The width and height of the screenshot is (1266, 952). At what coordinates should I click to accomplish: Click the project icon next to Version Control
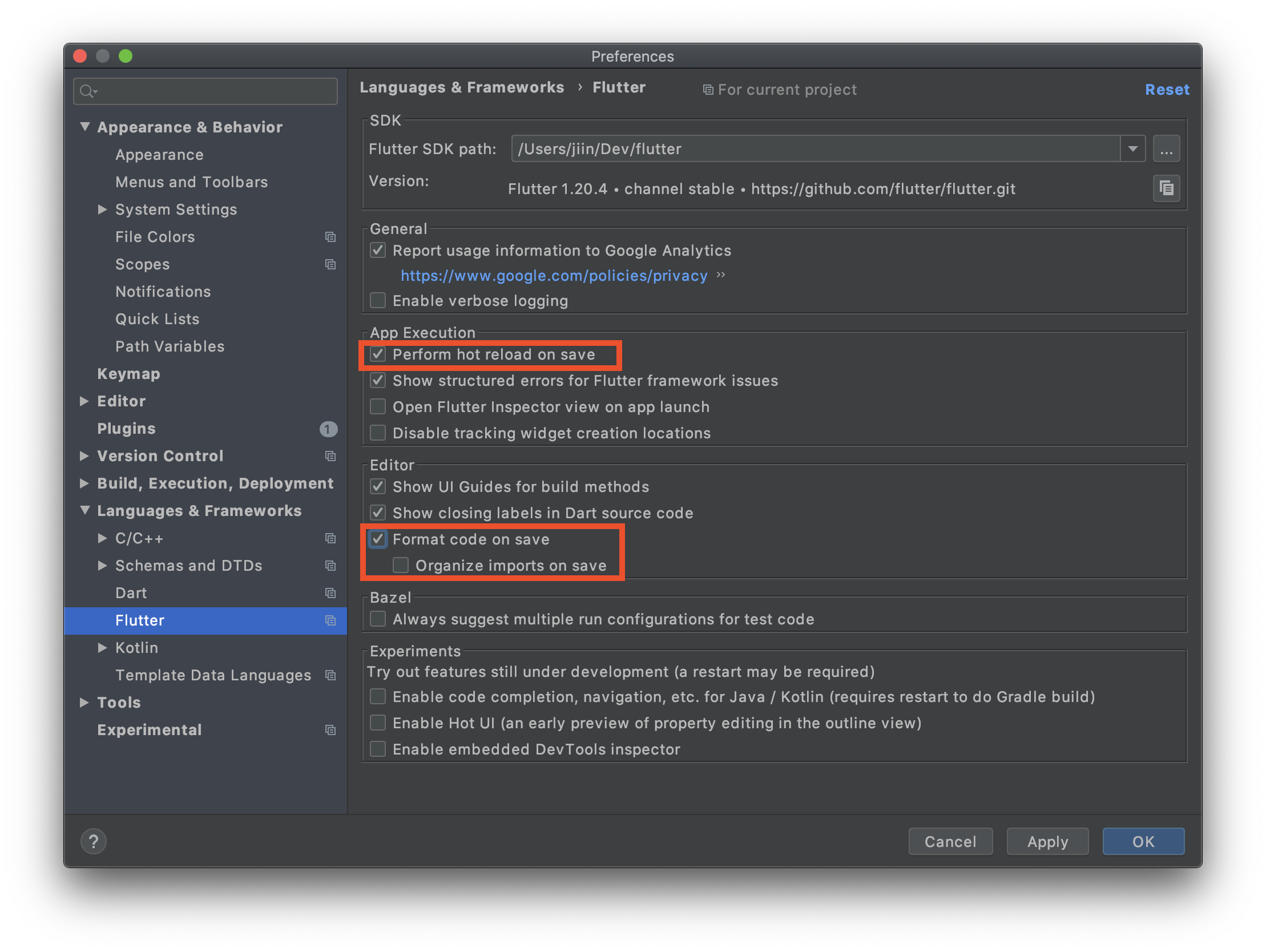click(x=330, y=456)
